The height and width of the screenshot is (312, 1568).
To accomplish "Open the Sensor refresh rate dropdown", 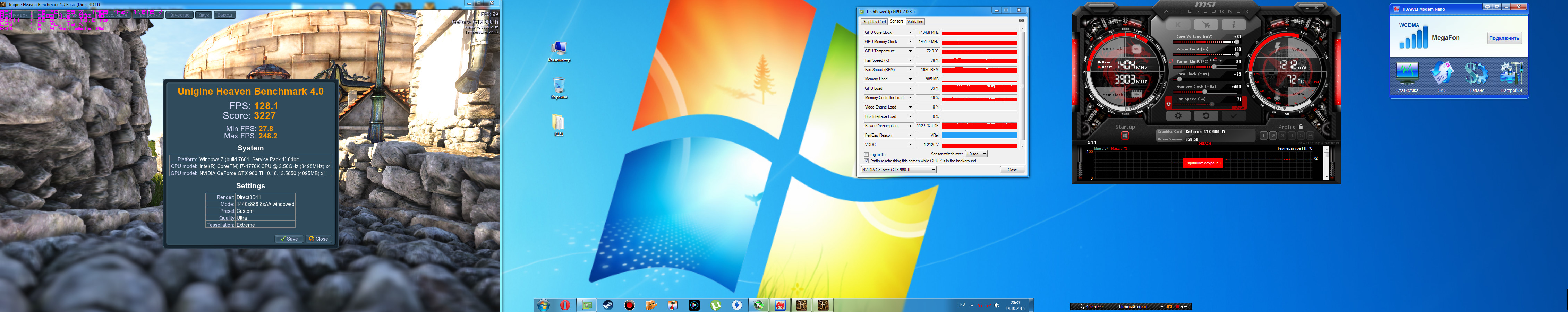I will tap(976, 154).
